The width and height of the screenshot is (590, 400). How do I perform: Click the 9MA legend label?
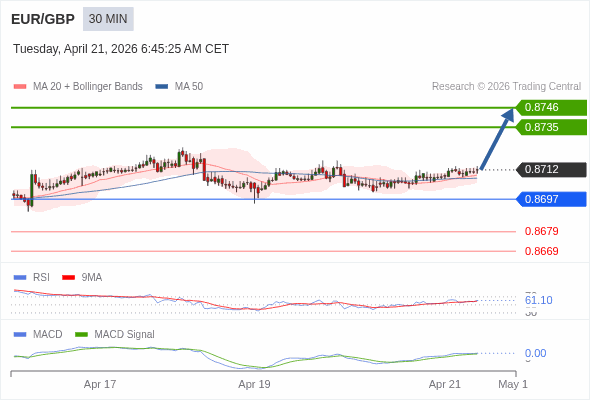(x=92, y=278)
